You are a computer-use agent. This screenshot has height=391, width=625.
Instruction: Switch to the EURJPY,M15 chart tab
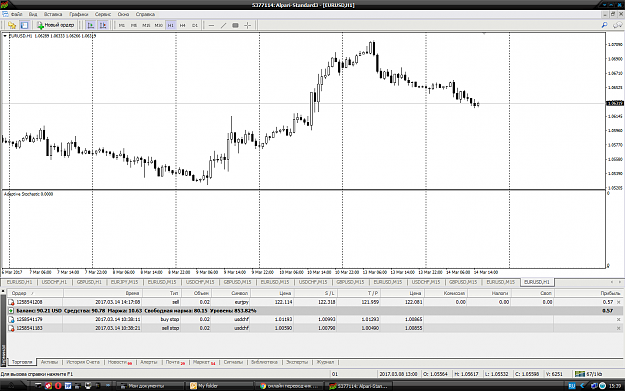coord(124,282)
